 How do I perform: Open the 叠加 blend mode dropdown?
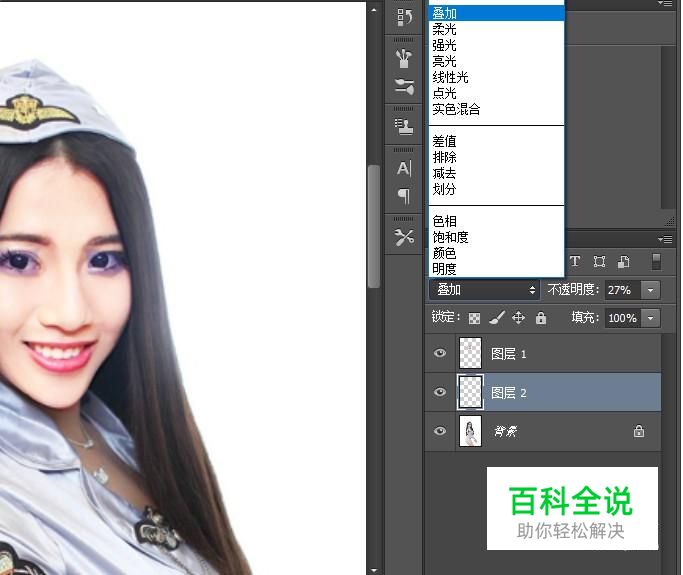(x=485, y=290)
